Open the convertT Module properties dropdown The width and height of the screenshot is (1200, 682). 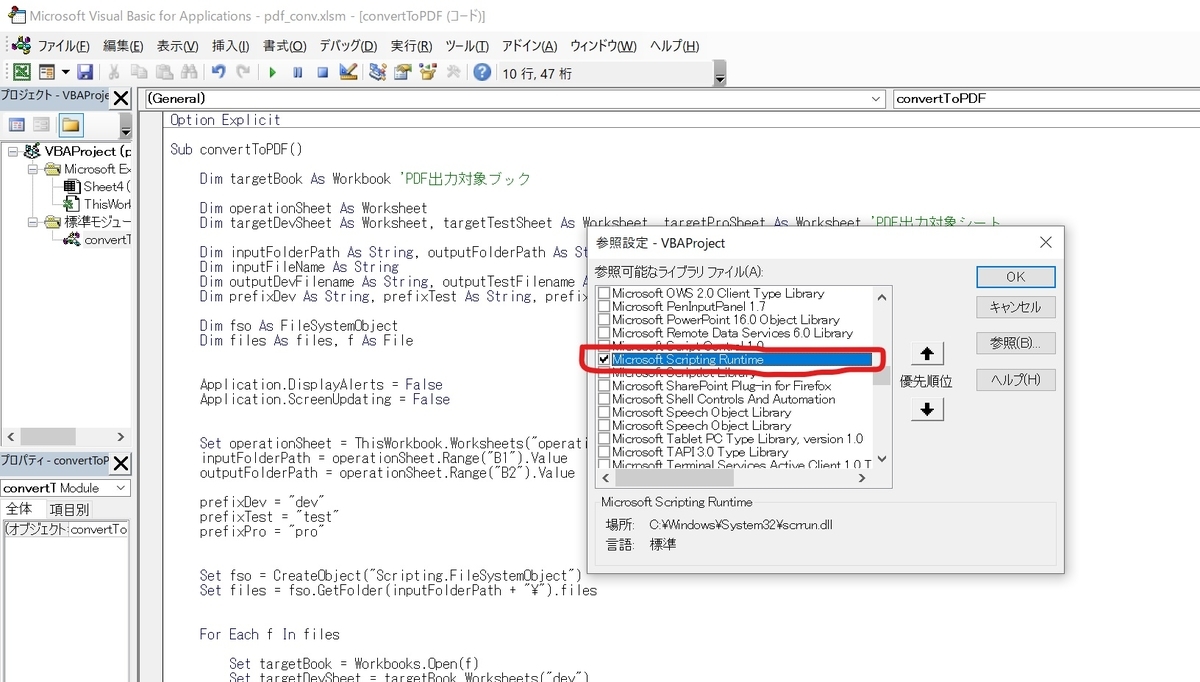coord(121,488)
